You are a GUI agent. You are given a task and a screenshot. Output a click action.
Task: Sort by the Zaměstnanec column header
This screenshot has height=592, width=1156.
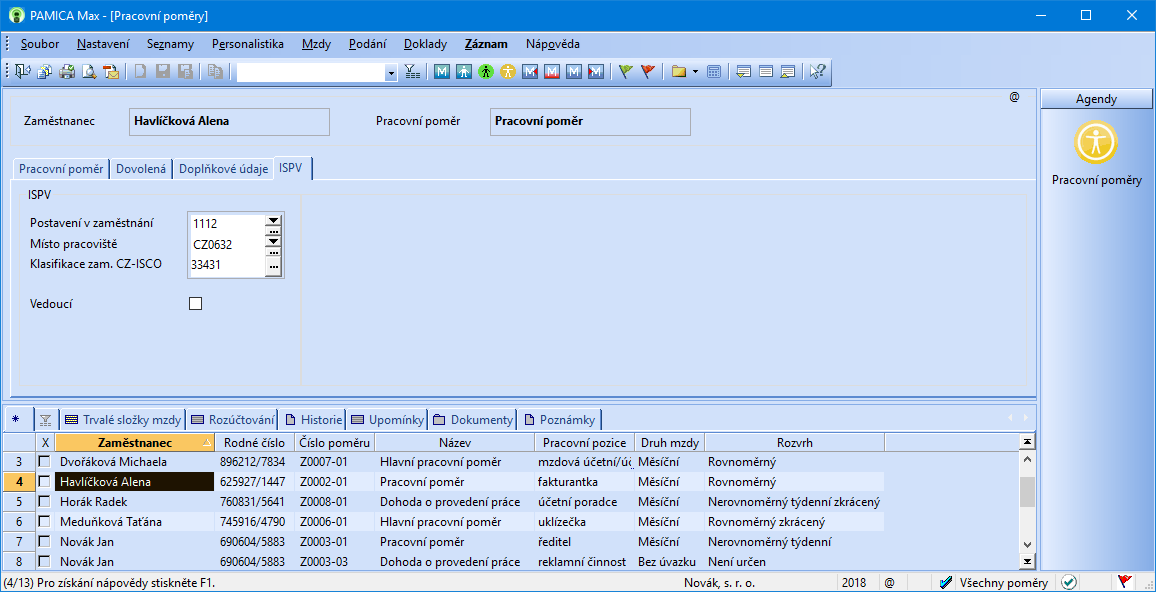pyautogui.click(x=135, y=442)
